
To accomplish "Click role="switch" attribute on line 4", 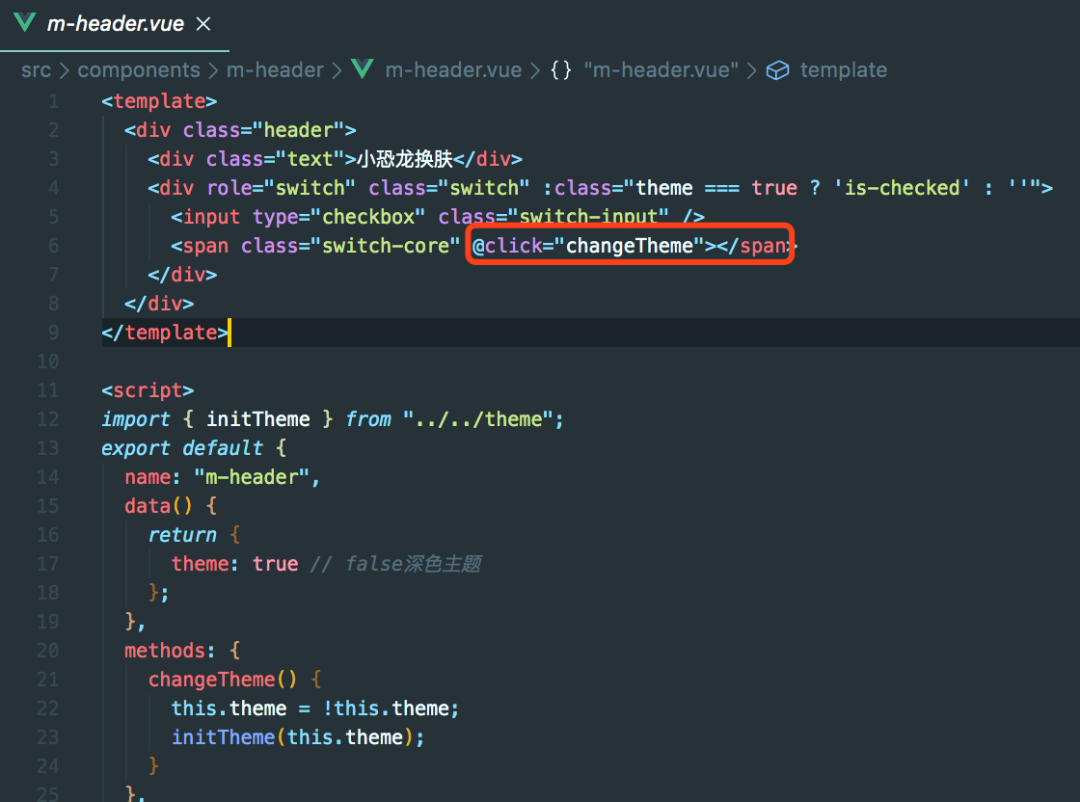I will (281, 188).
